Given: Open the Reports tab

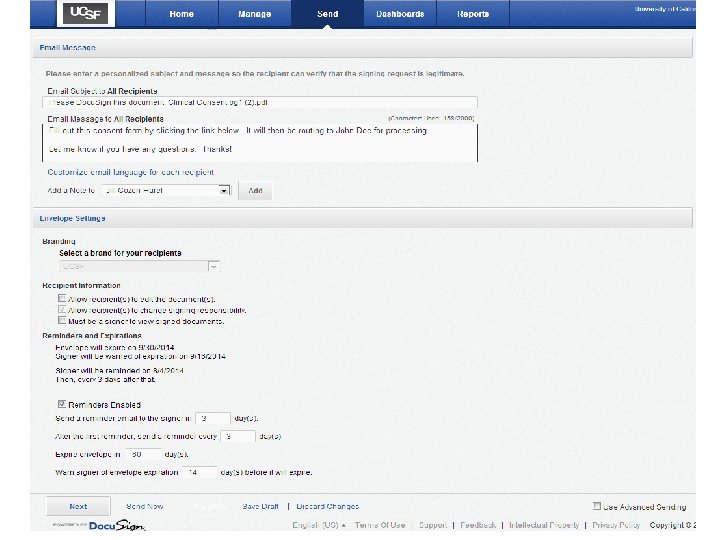Looking at the screenshot, I should [473, 14].
